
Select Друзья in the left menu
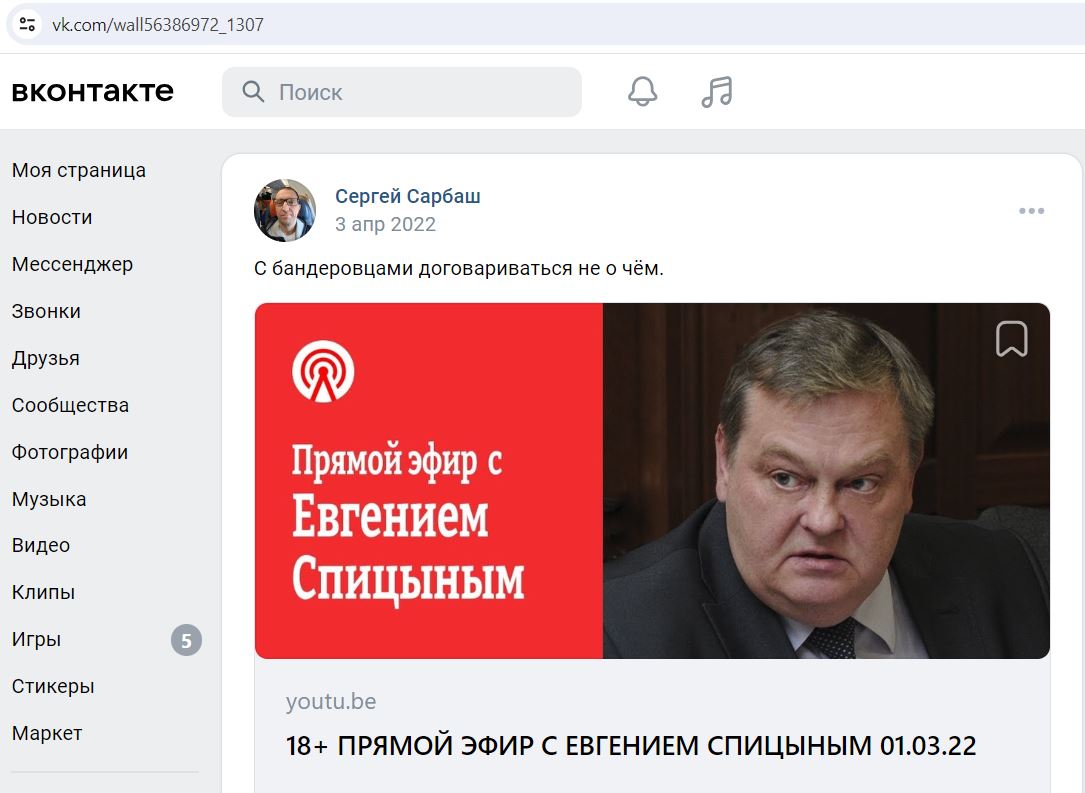point(46,358)
